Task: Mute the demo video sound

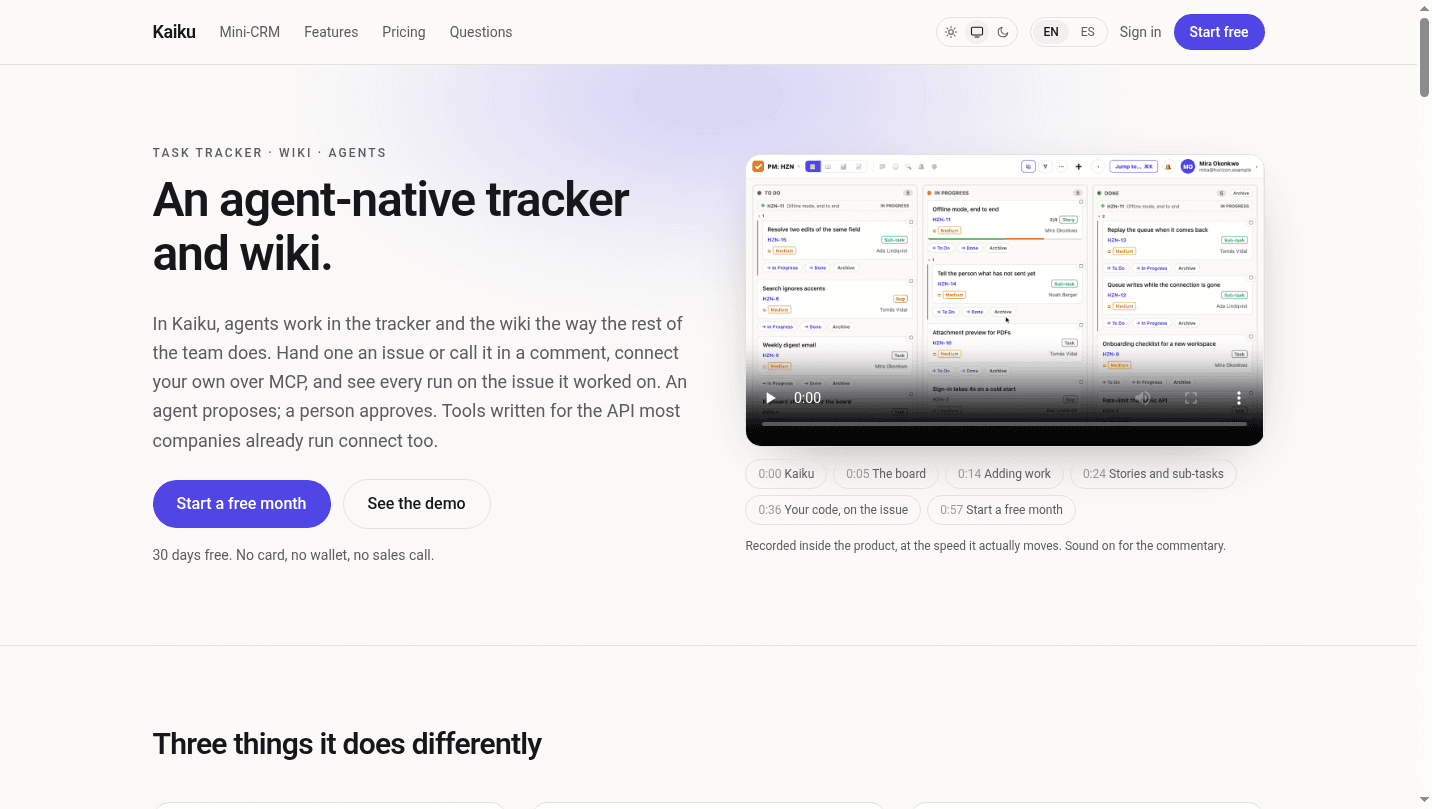Action: pyautogui.click(x=1143, y=398)
